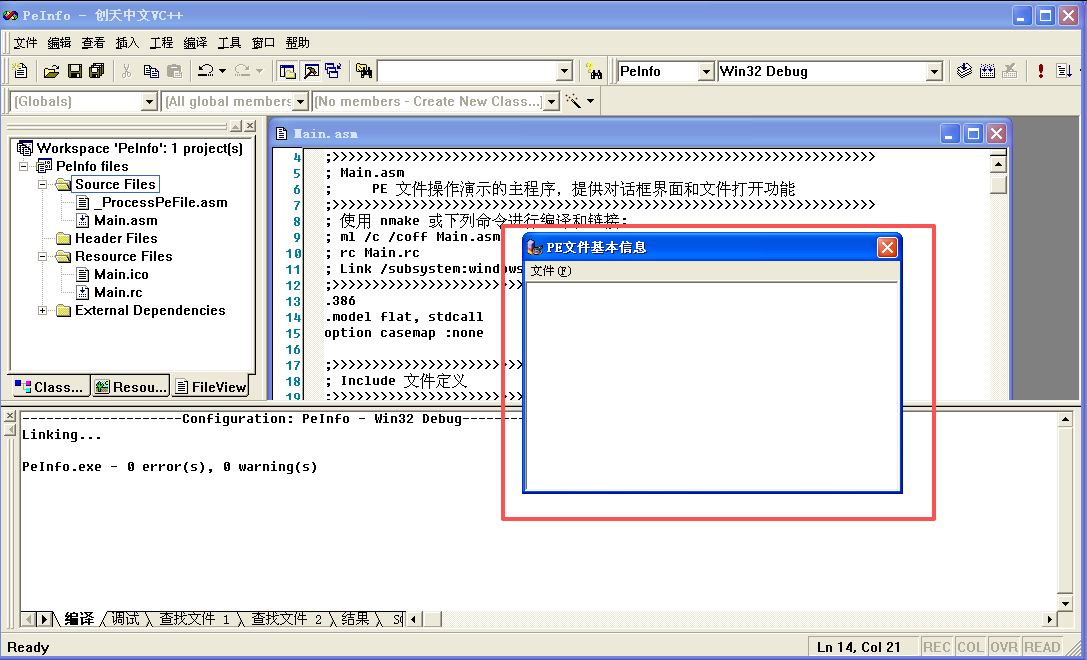1087x660 pixels.
Task: Click the Go debug icon
Action: coord(1063,71)
